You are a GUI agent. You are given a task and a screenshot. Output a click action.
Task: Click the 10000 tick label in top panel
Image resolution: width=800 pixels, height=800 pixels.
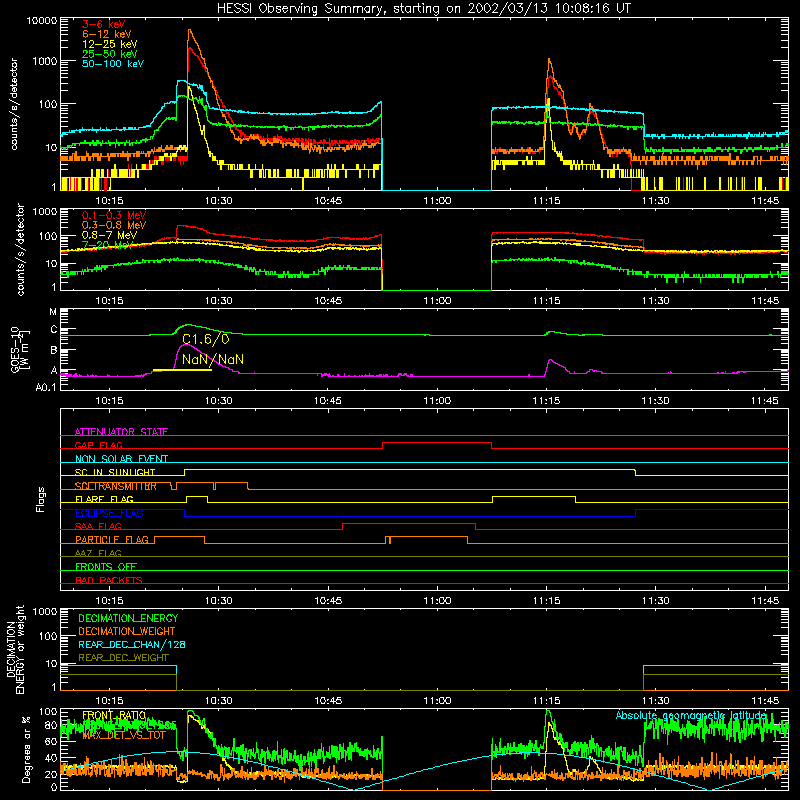(x=42, y=20)
